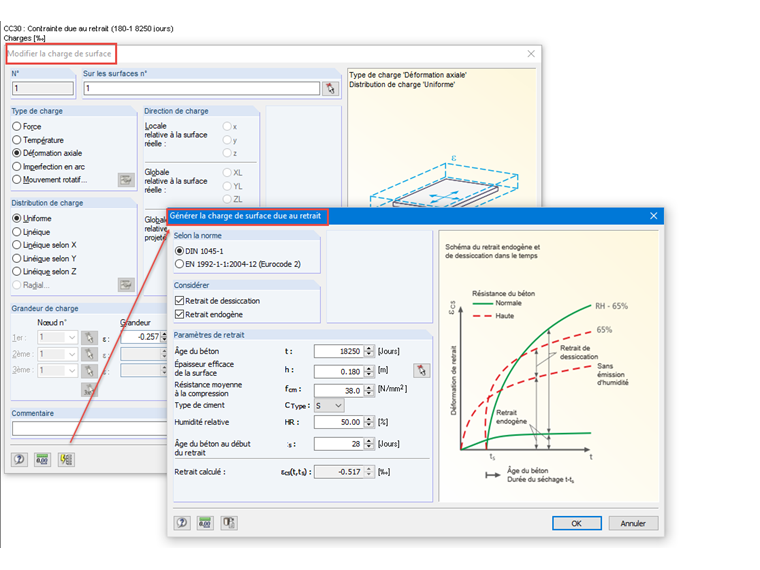This screenshot has width=760, height=570.
Task: Open units and decimals in Générer dialog
Action: [x=205, y=522]
